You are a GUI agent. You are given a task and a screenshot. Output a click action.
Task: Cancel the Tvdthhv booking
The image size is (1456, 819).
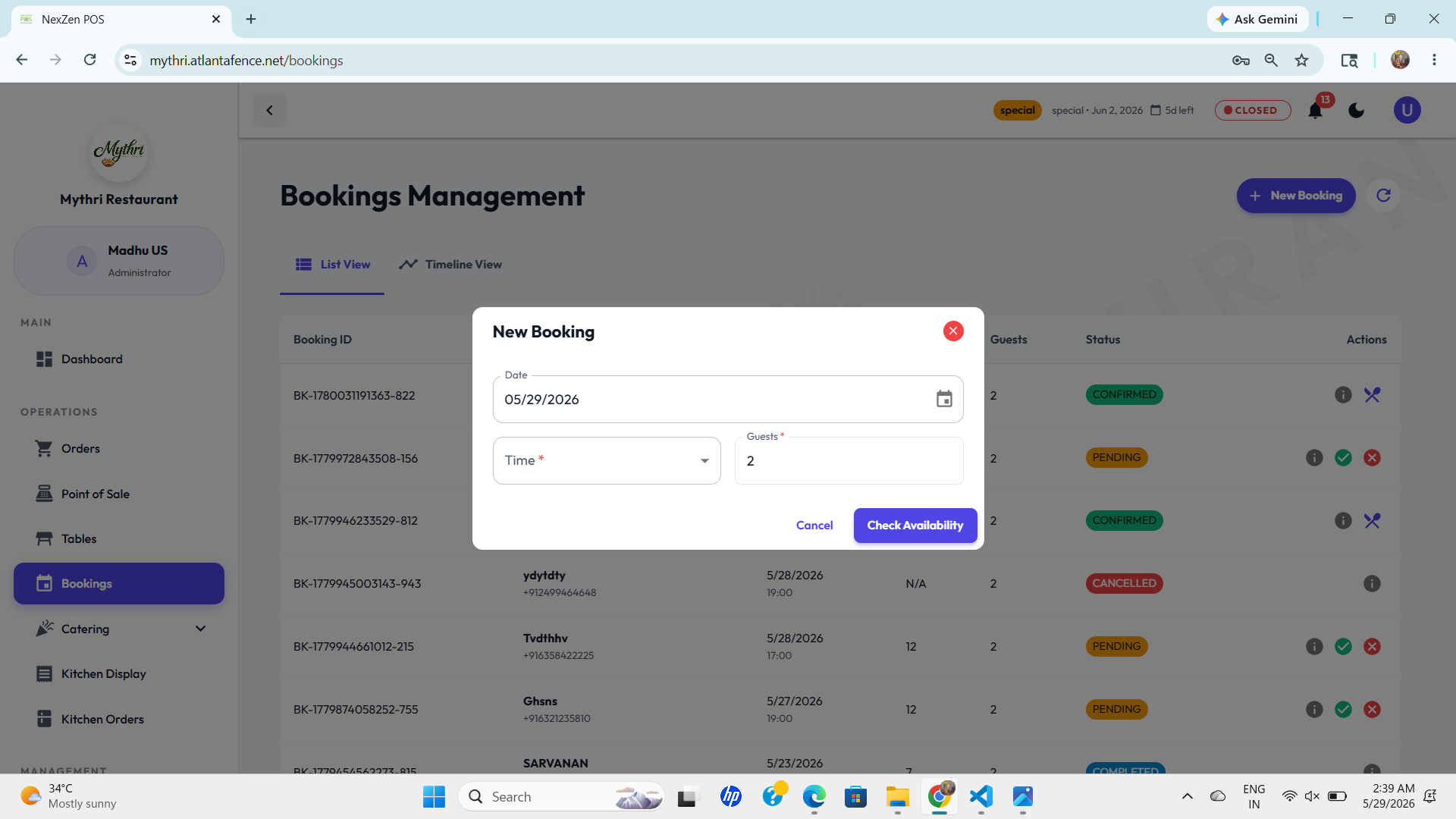click(1372, 647)
